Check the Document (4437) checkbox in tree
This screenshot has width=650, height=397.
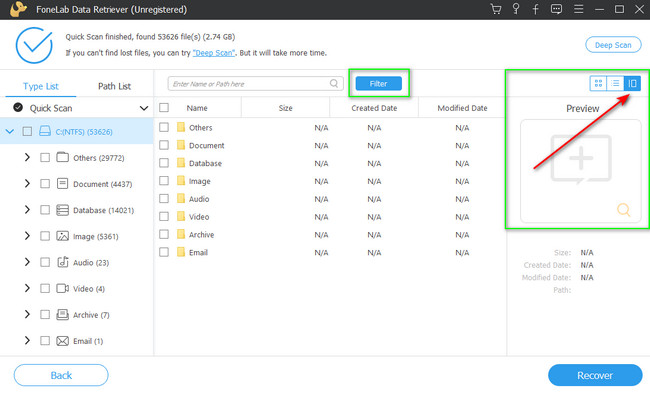[x=45, y=184]
